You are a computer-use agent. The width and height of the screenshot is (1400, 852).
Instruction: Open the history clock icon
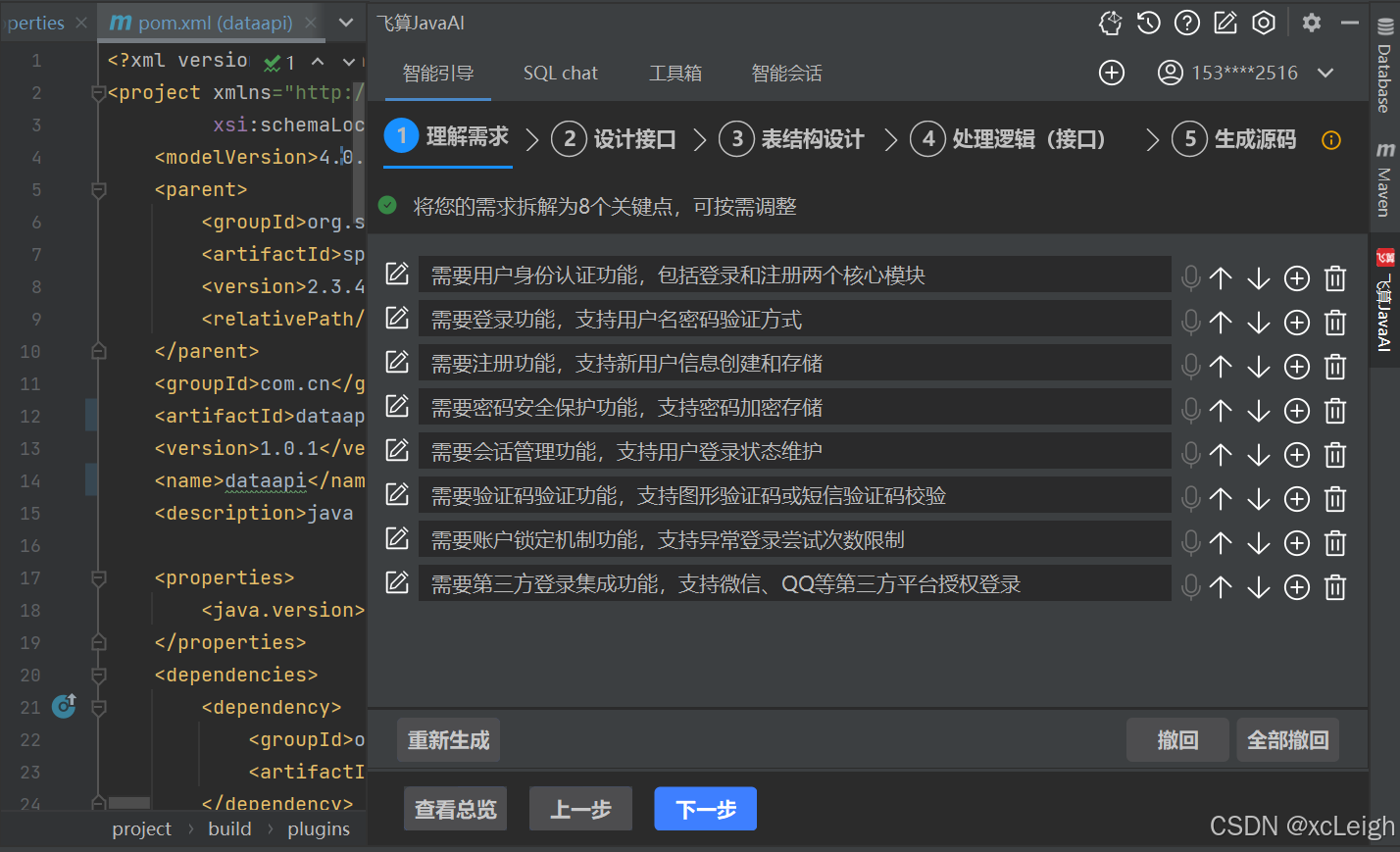pos(1149,23)
